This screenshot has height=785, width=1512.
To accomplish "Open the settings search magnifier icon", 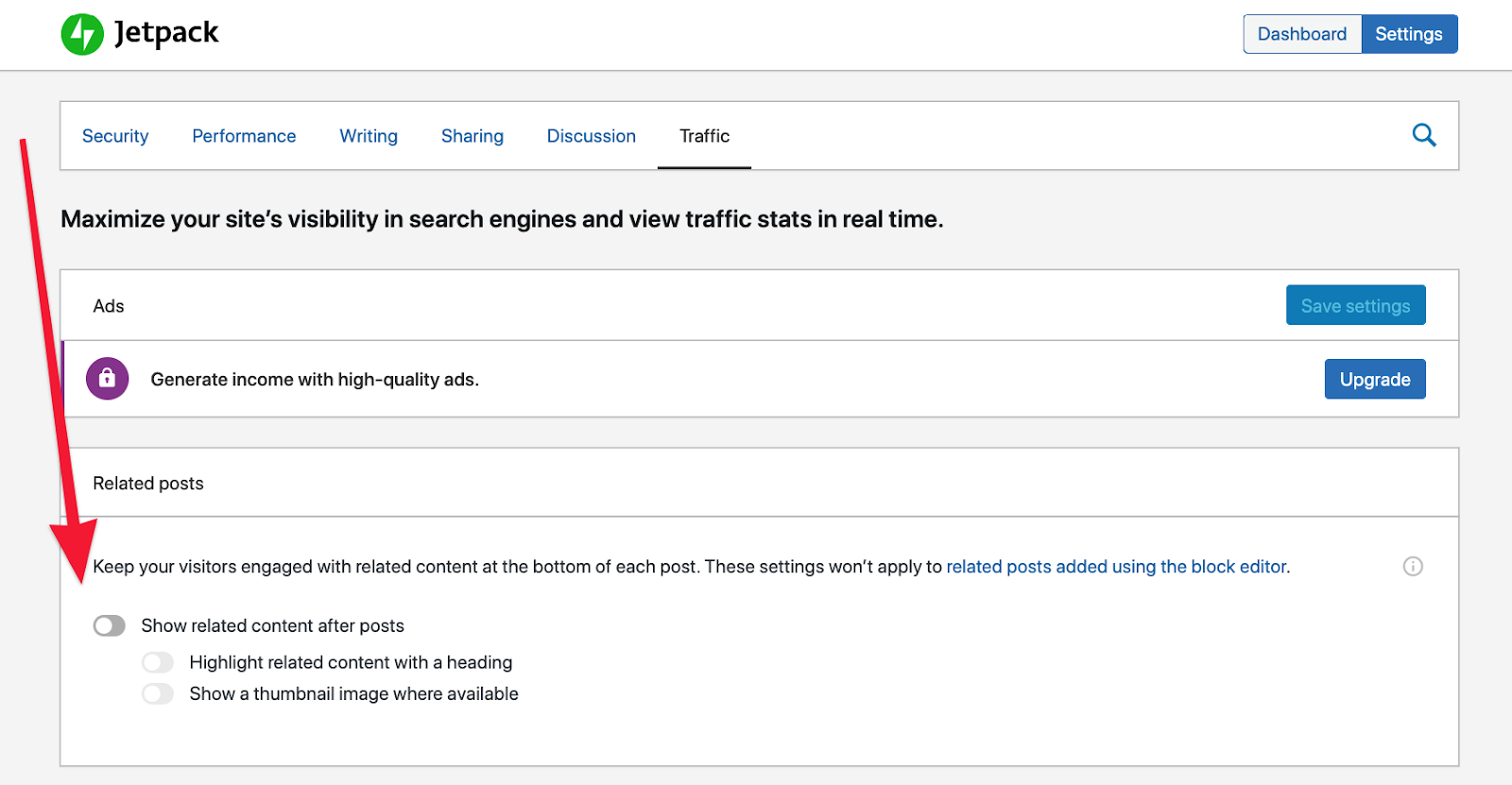I will click(x=1423, y=135).
